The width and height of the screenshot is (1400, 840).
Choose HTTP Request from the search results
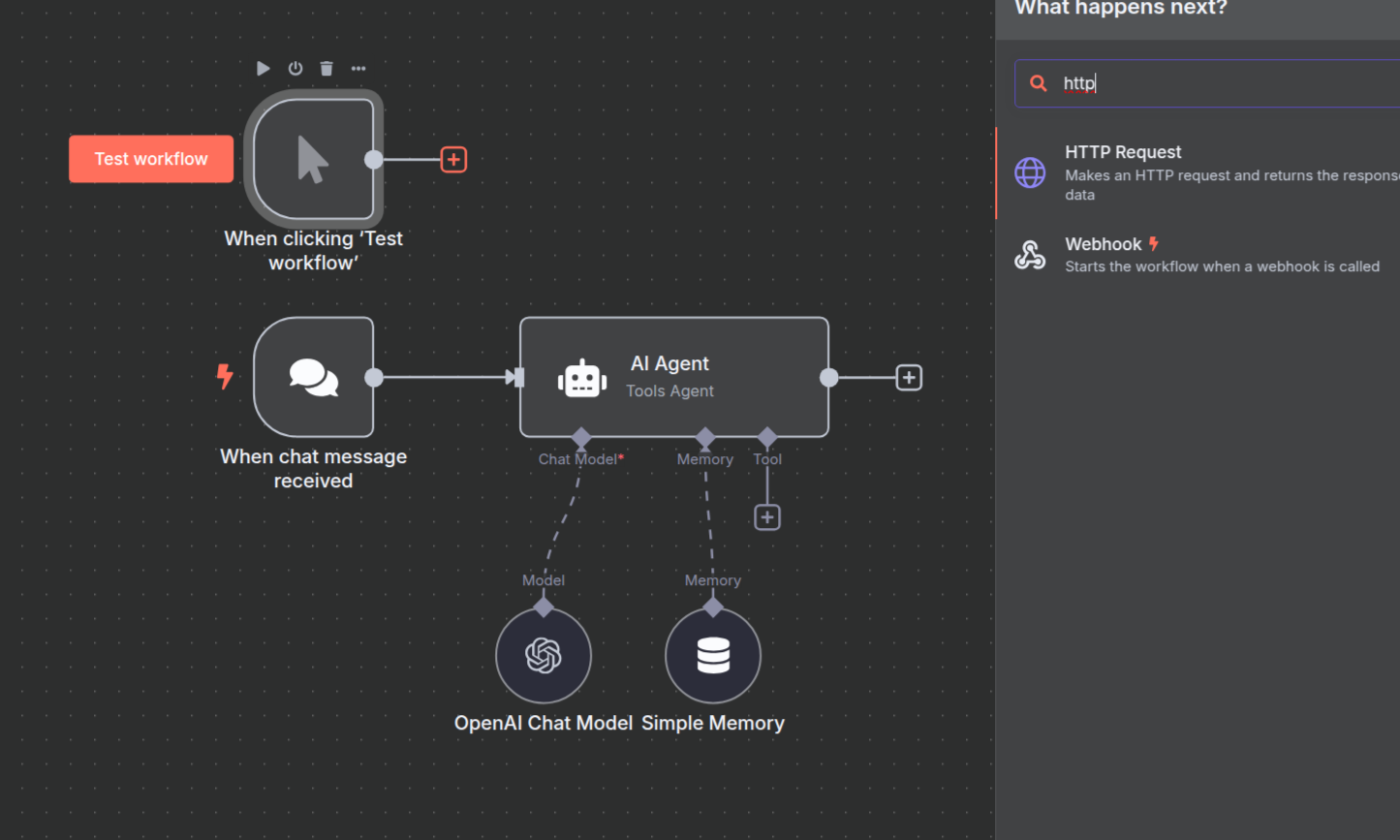(1124, 152)
